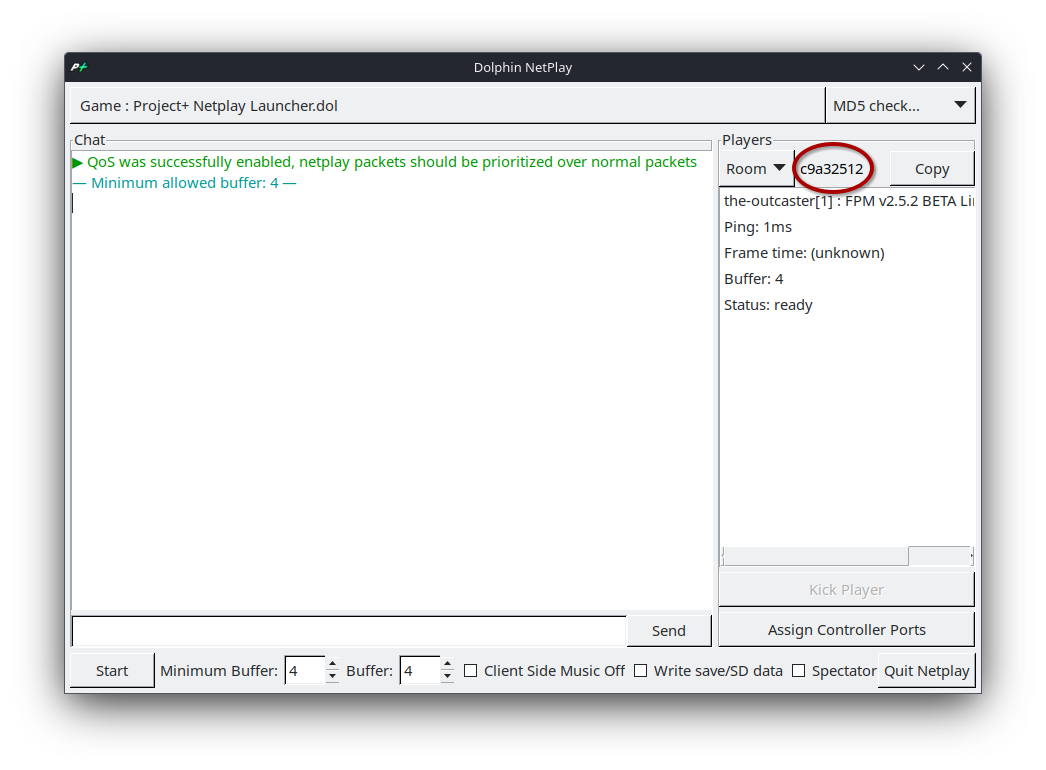Increase the Minimum Buffer value

pyautogui.click(x=332, y=664)
